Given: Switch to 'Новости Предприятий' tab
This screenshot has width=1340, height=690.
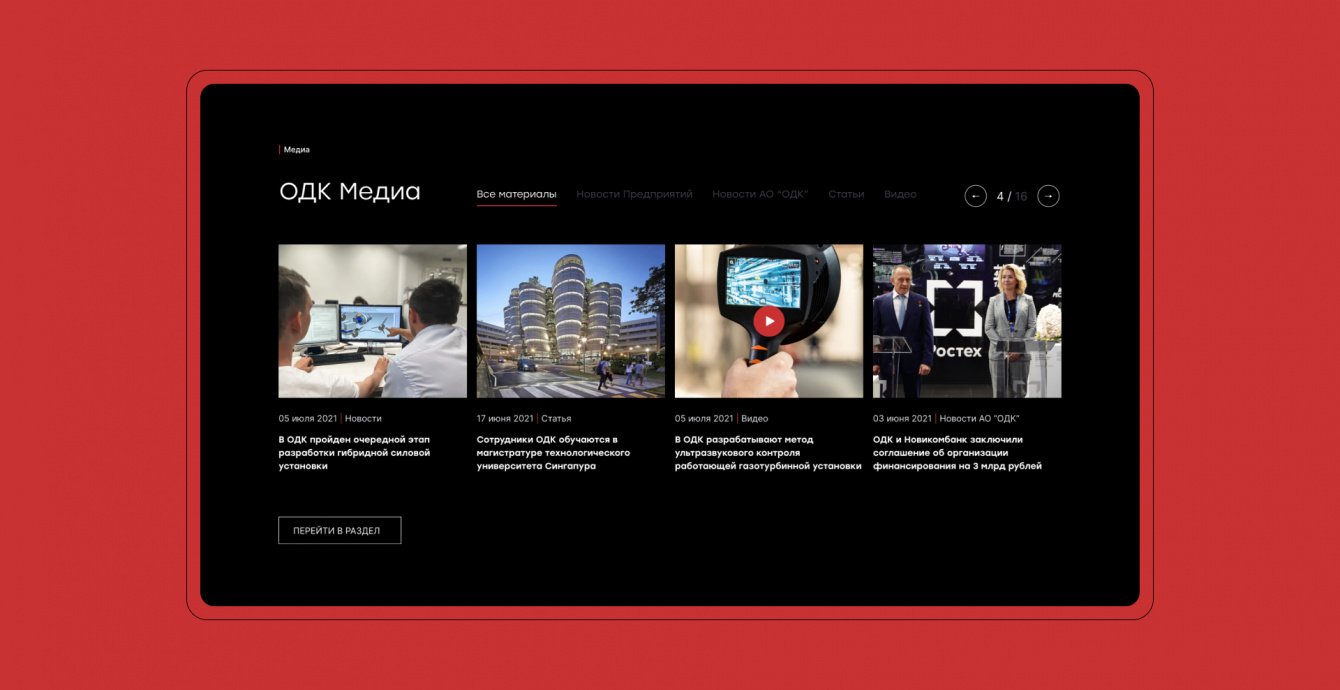Looking at the screenshot, I should (x=634, y=194).
